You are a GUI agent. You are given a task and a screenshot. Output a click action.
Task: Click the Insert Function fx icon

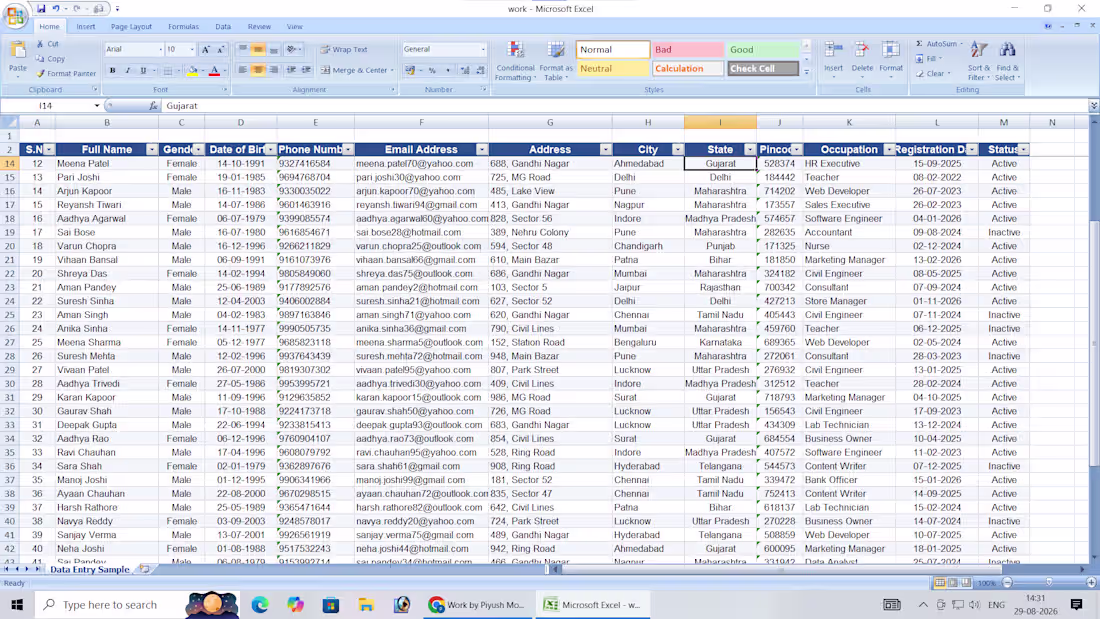pyautogui.click(x=153, y=106)
